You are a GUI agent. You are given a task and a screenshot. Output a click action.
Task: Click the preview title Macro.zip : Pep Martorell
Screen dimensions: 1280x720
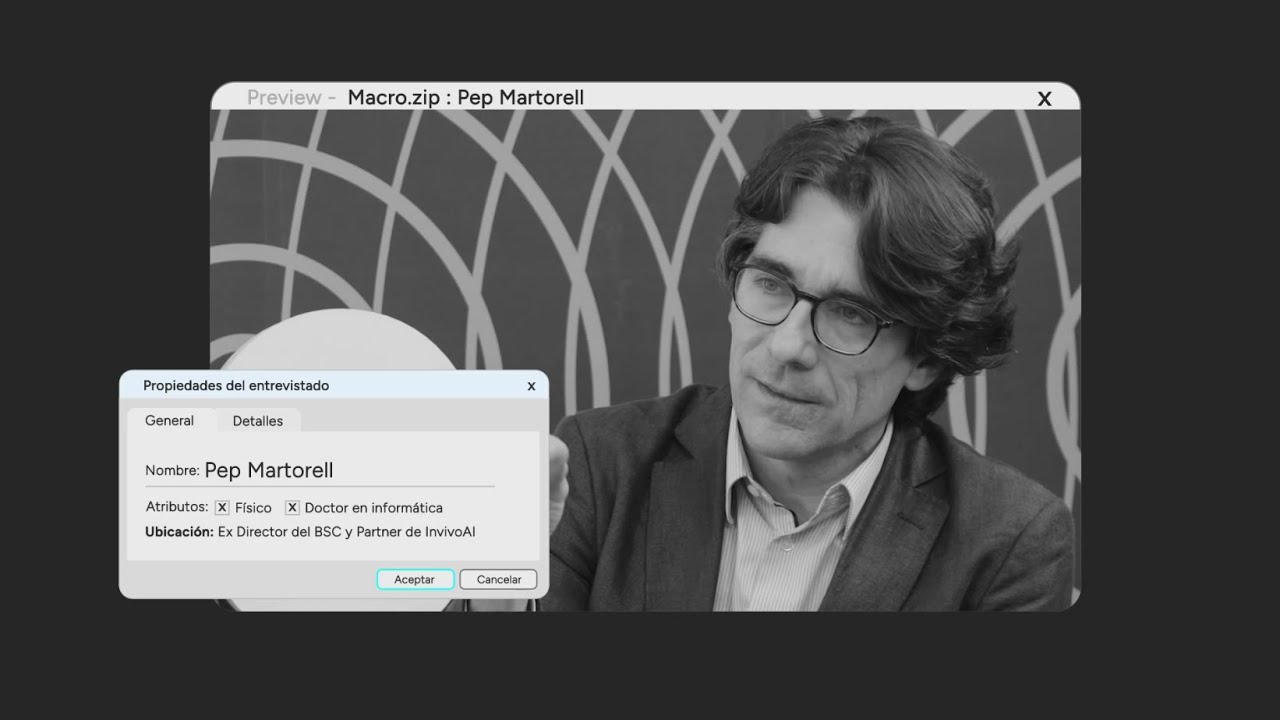click(466, 98)
